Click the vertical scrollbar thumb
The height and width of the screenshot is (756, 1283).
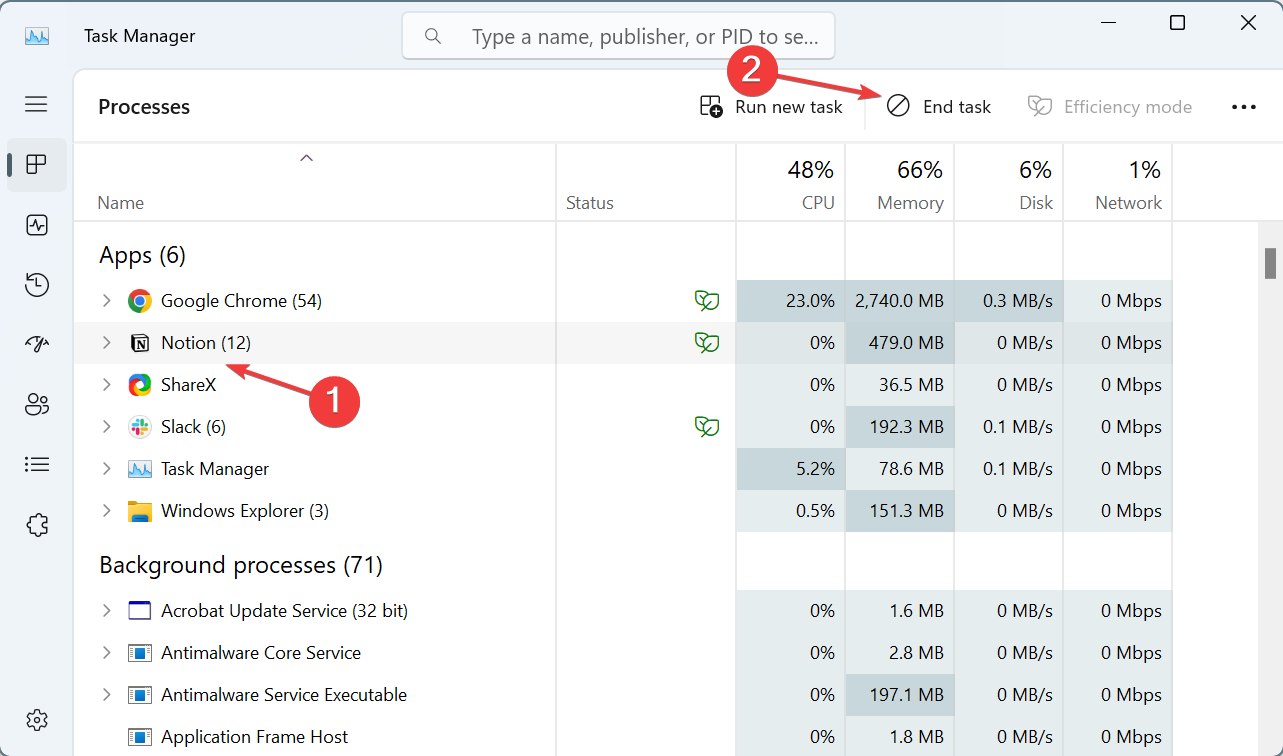1271,263
